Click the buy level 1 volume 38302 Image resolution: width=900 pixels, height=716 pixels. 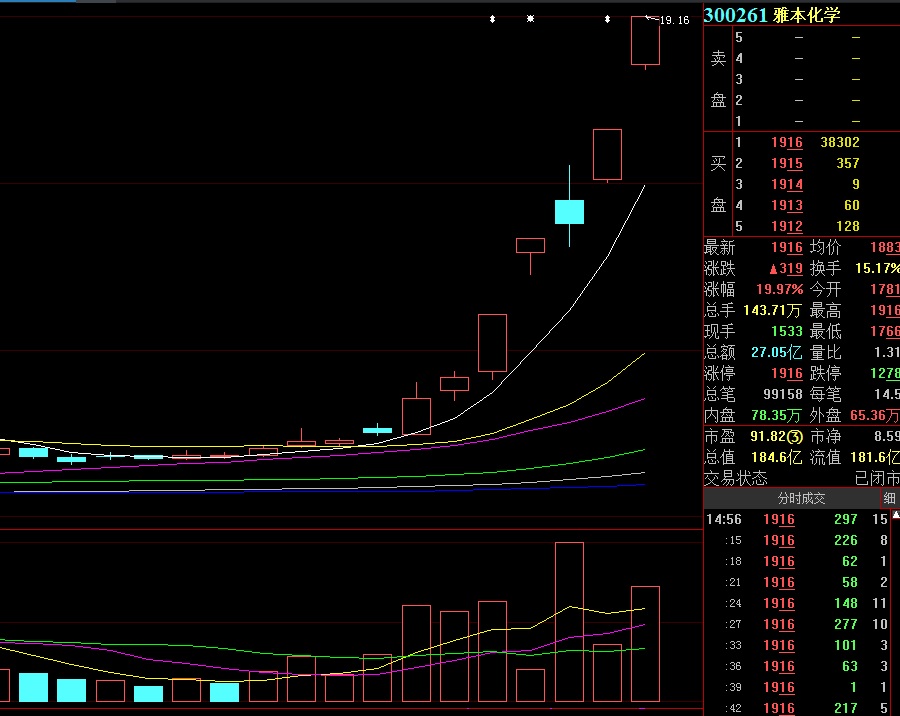coord(839,143)
